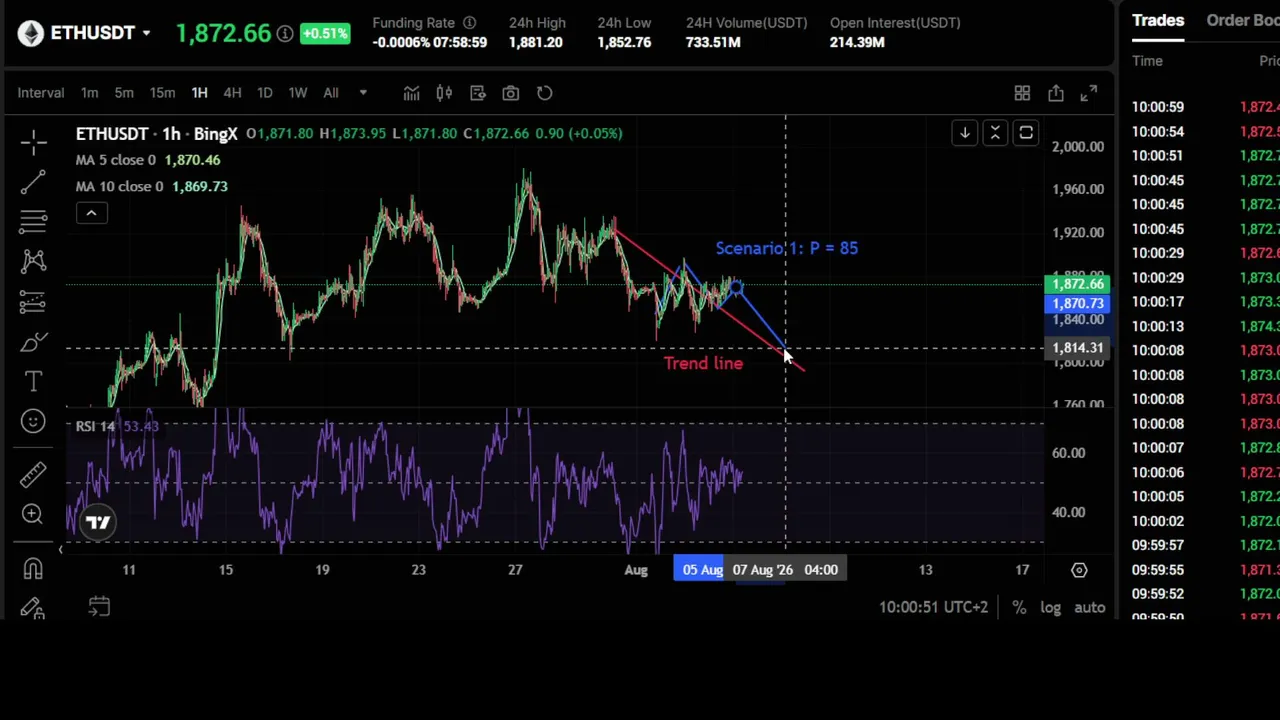Toggle log scale on price axis
Viewport: 1280px width, 720px height.
[x=1050, y=607]
